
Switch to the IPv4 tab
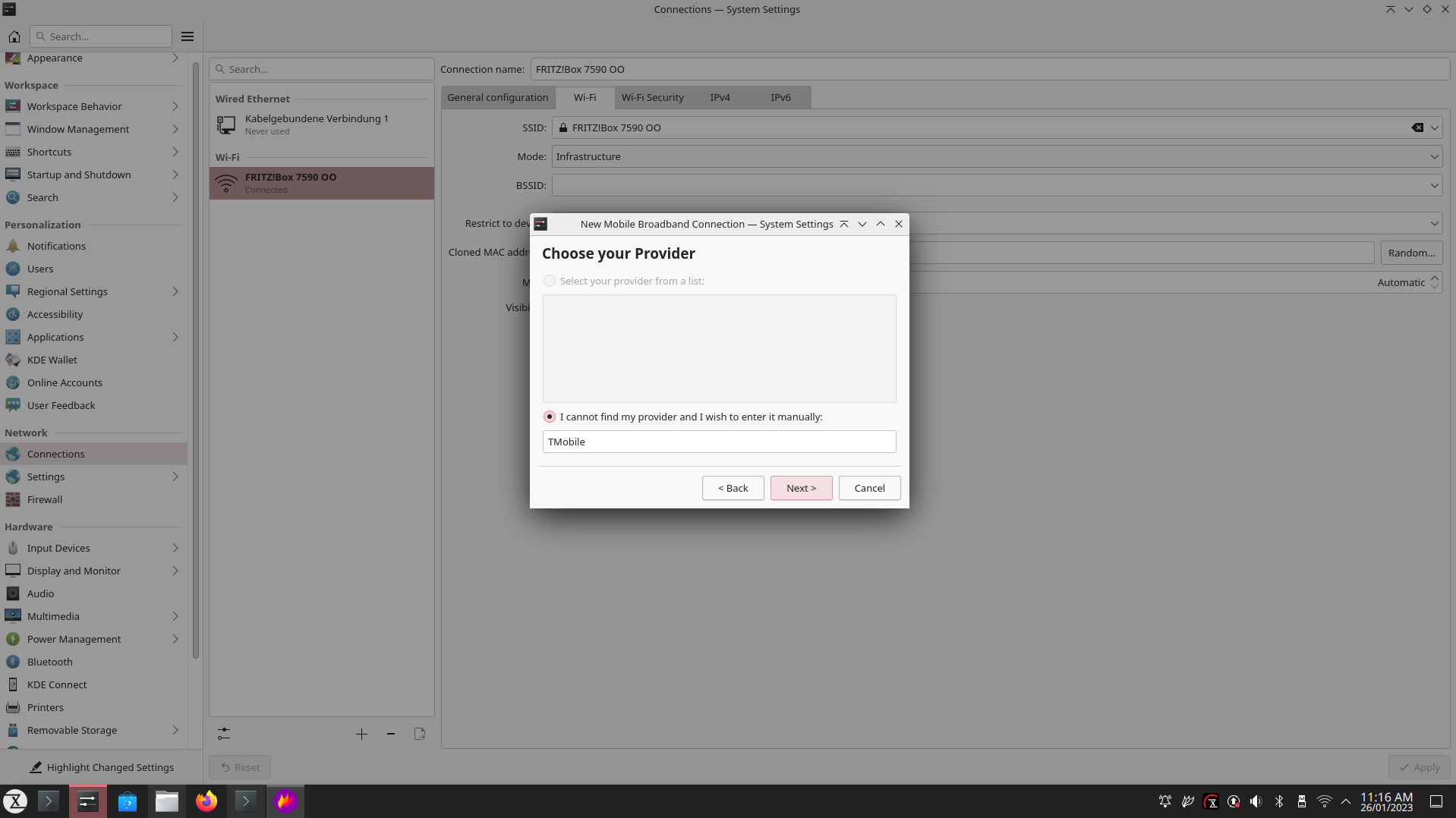pos(720,97)
